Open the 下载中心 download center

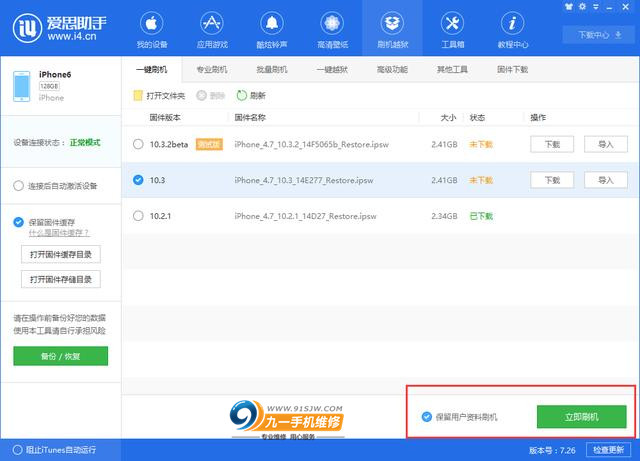600,35
